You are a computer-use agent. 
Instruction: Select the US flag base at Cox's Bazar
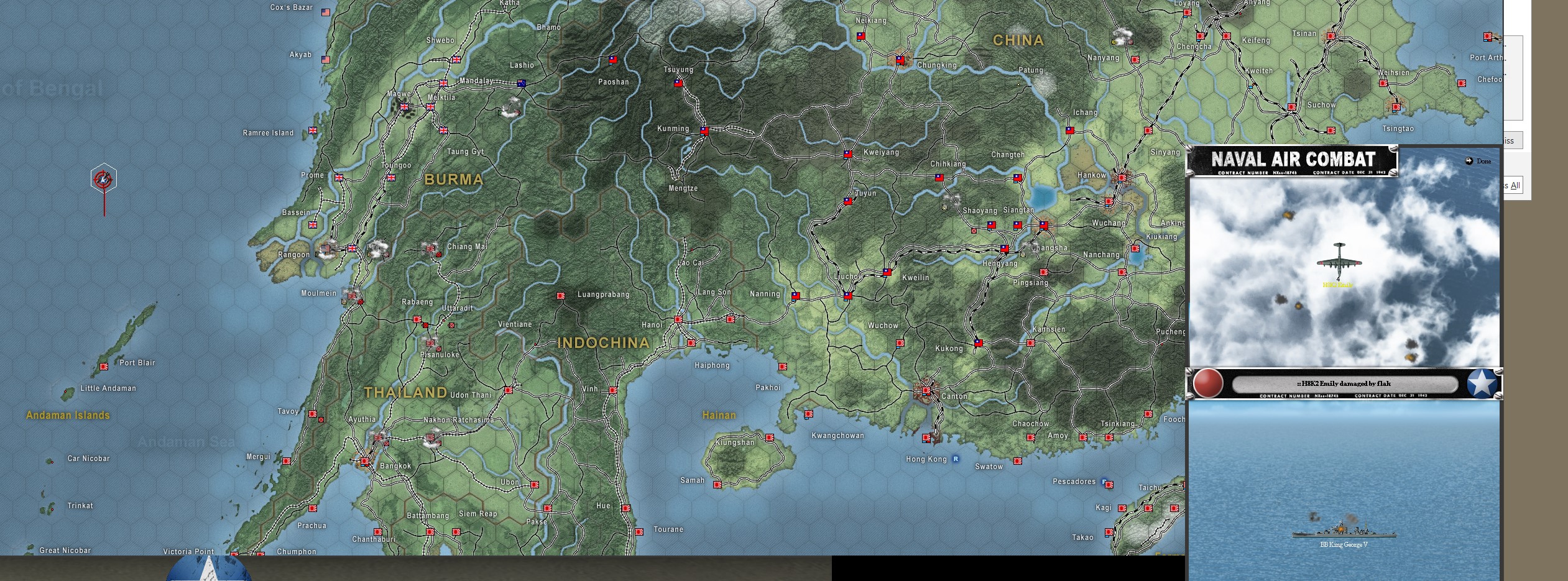326,12
